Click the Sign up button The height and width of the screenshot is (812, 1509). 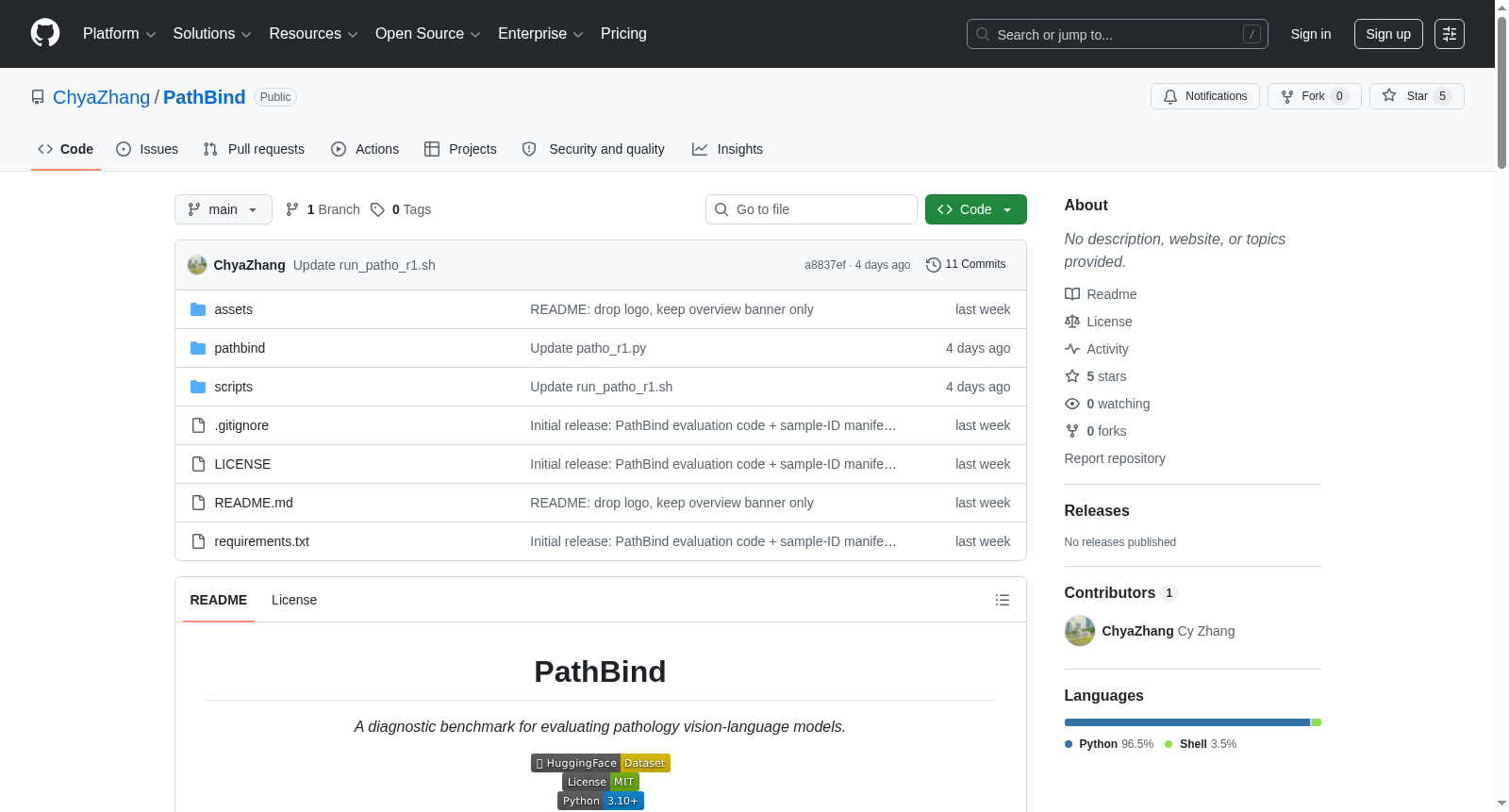click(1388, 34)
